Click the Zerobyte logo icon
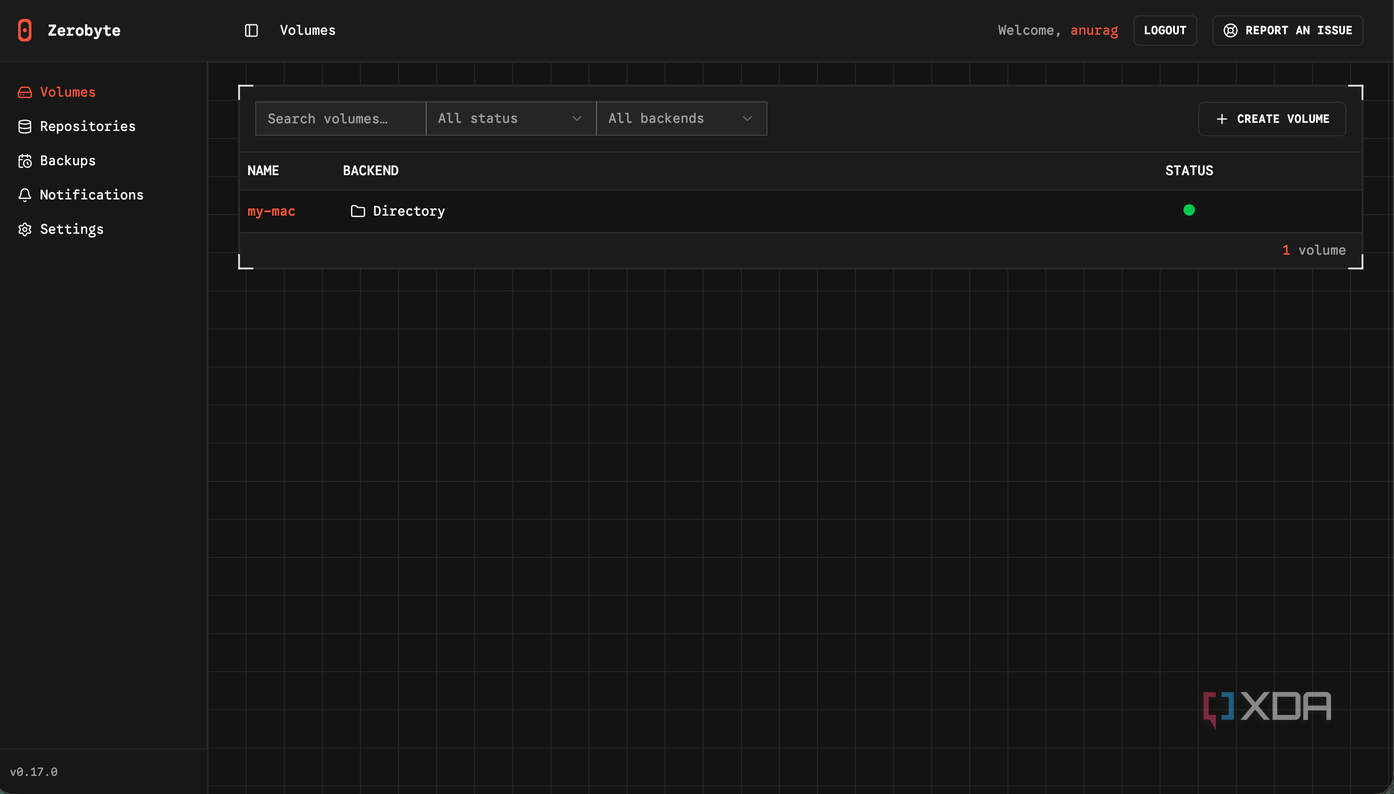 click(25, 30)
